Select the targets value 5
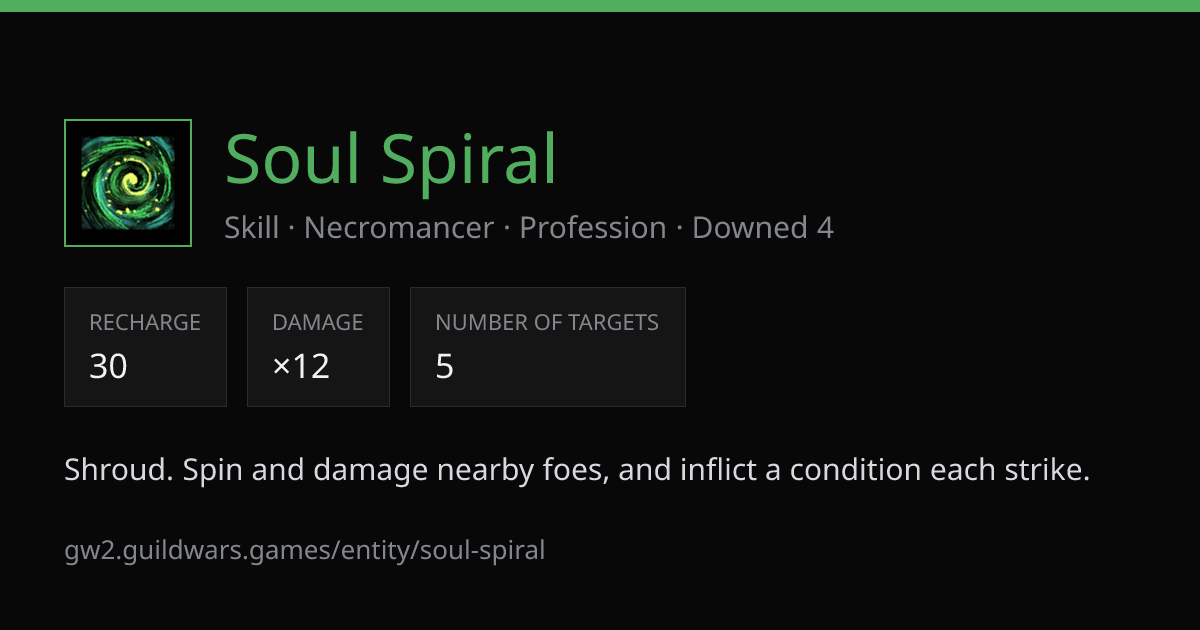The width and height of the screenshot is (1200, 630). click(x=445, y=367)
